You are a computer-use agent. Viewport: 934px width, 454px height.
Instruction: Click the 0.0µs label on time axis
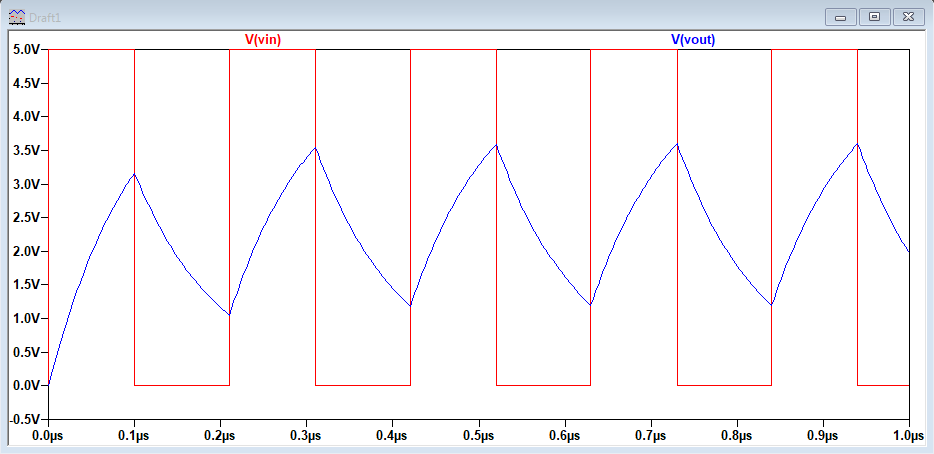point(48,436)
